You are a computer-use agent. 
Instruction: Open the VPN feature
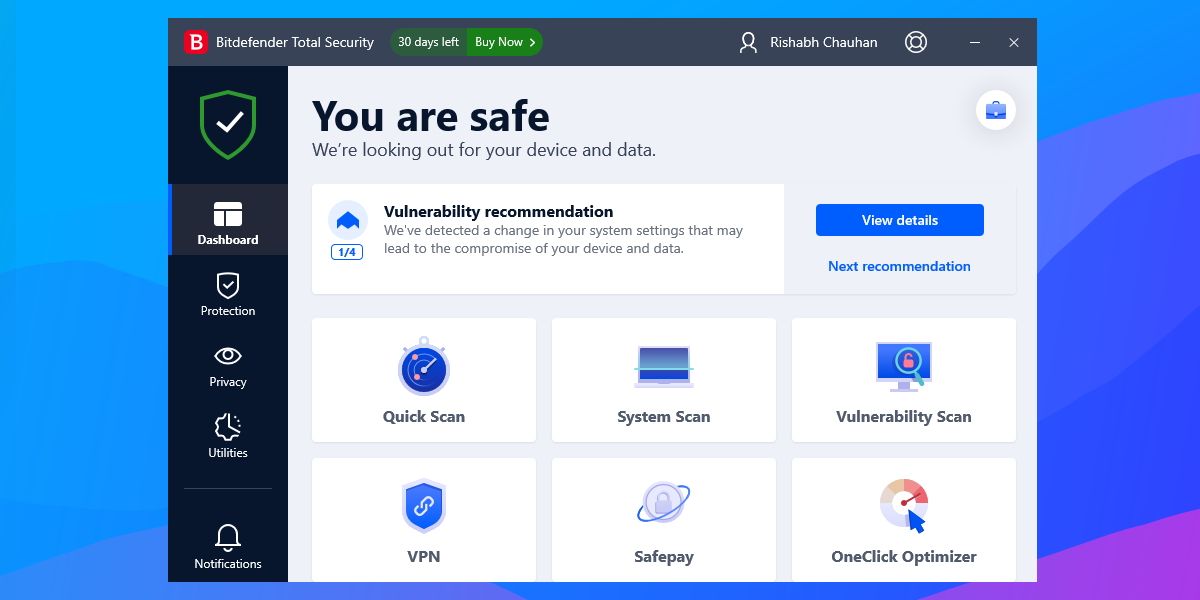coord(423,520)
